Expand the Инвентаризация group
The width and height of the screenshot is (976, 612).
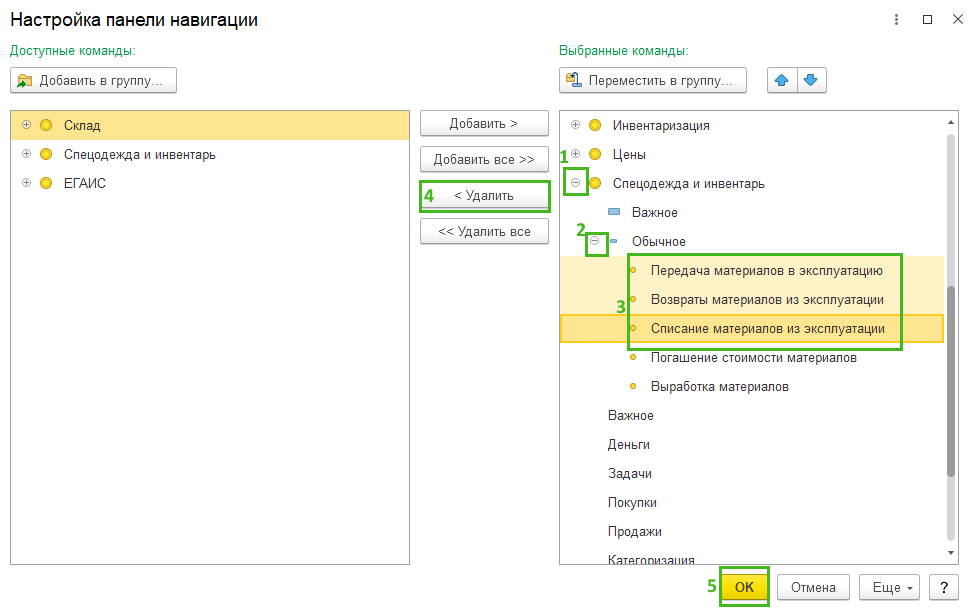point(576,125)
